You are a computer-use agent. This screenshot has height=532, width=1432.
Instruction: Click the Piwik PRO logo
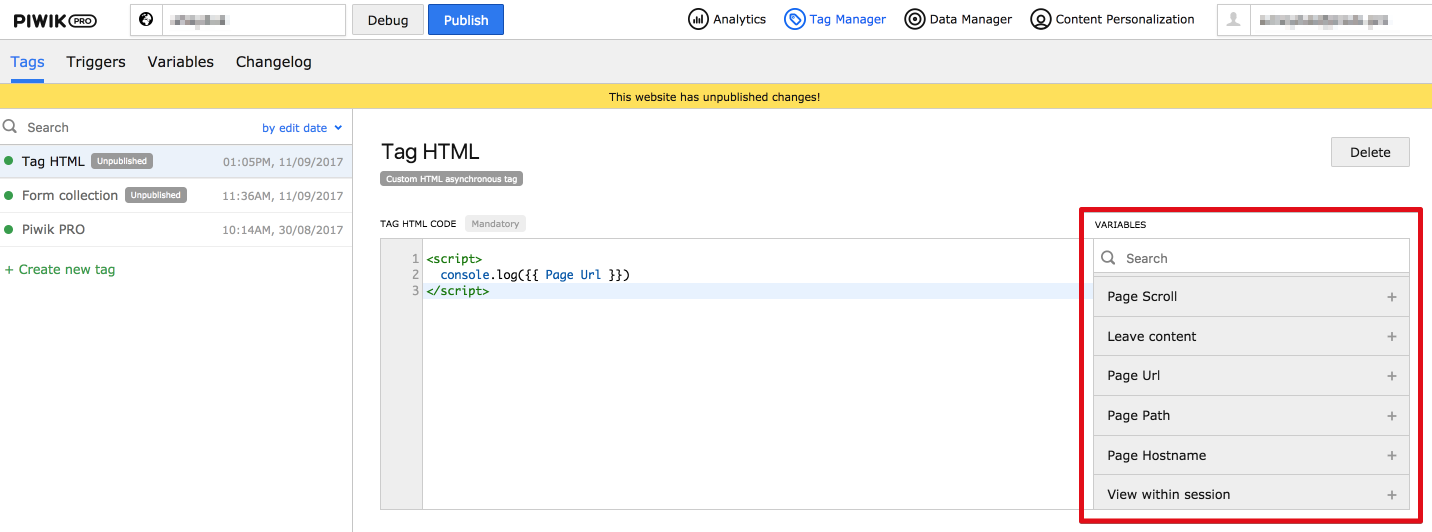click(x=55, y=20)
